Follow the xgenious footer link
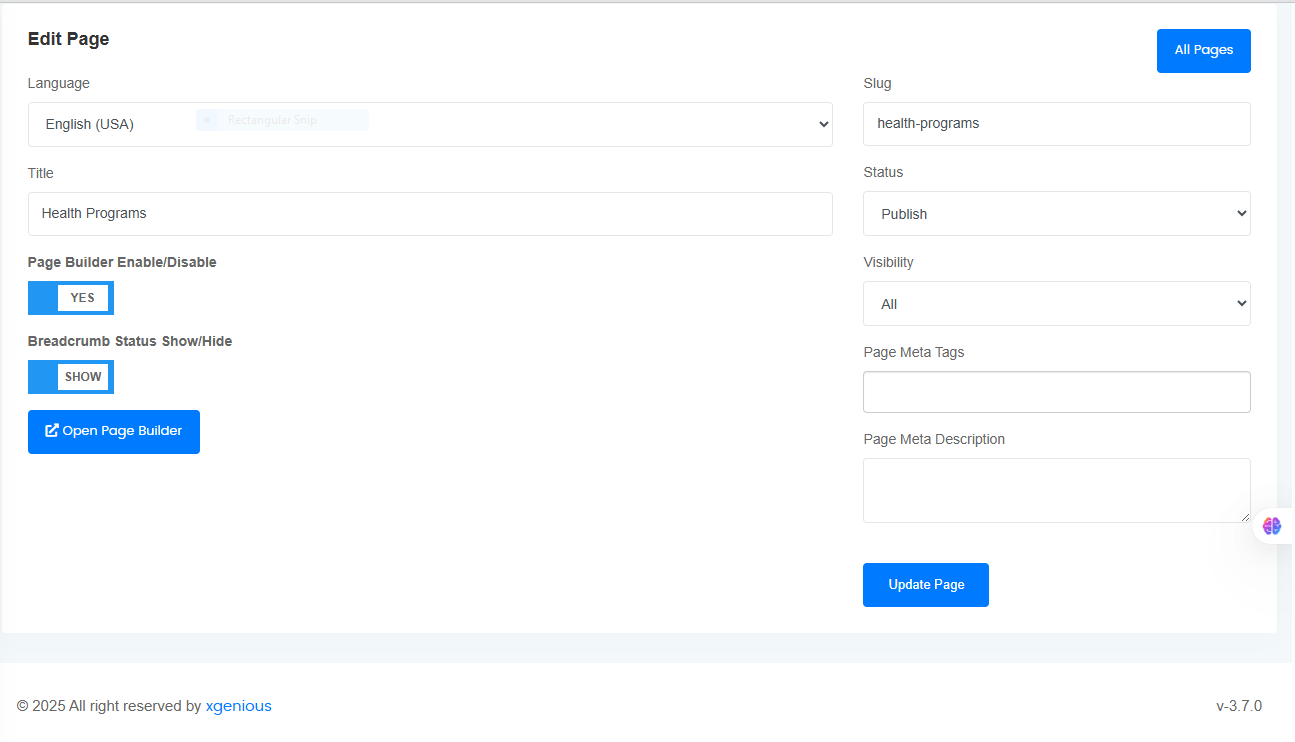The image size is (1295, 742). click(238, 706)
